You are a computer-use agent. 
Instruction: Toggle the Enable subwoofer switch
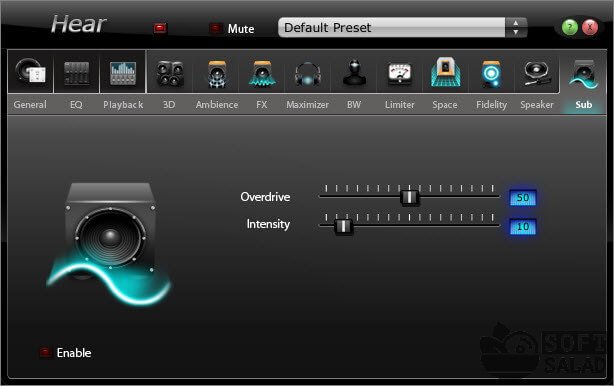click(45, 352)
